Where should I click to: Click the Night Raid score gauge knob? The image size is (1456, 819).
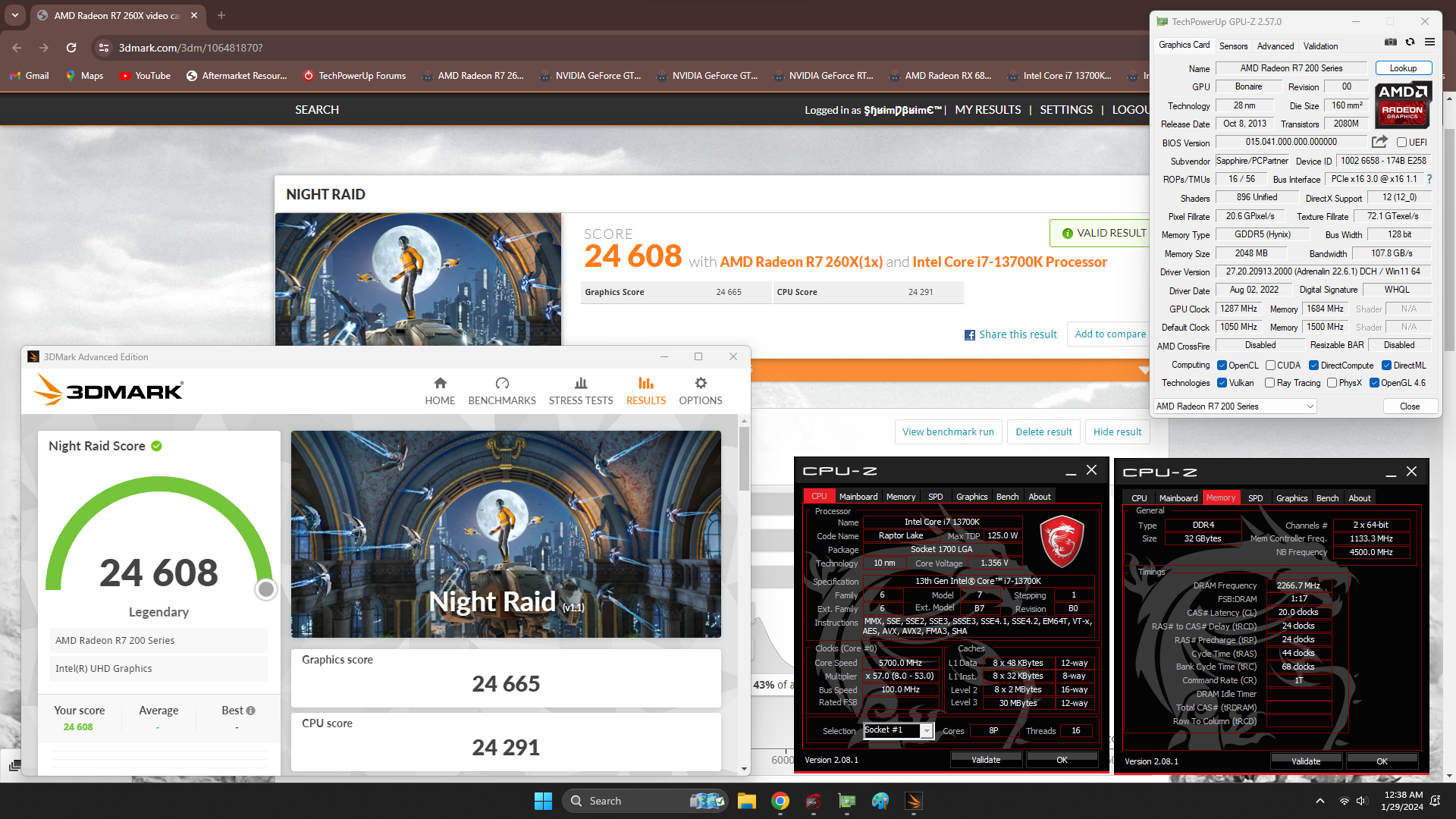tap(266, 589)
